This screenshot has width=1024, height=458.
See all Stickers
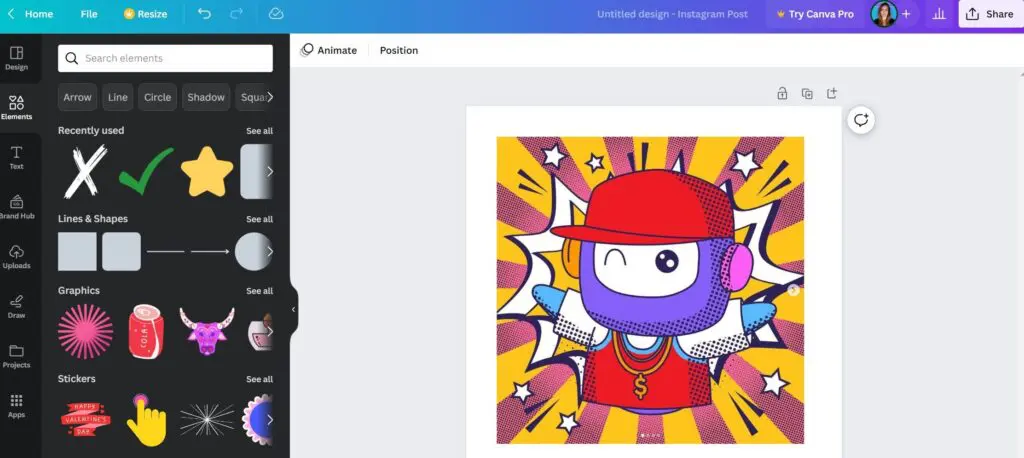(259, 379)
